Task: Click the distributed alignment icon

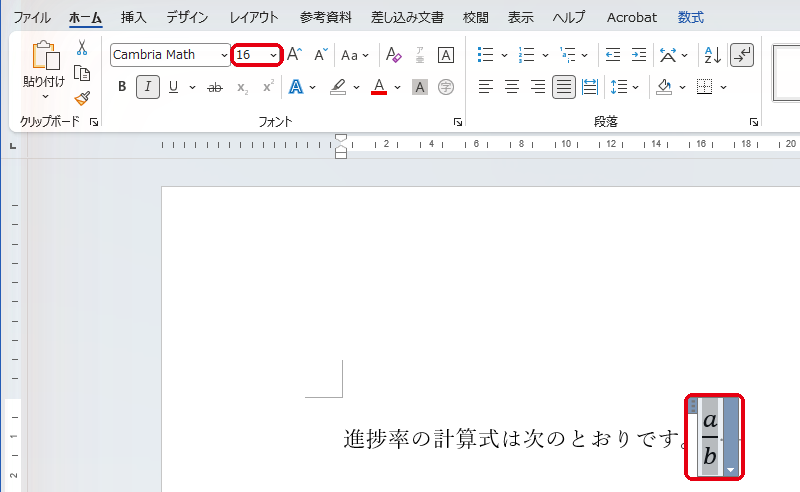Action: pyautogui.click(x=590, y=87)
